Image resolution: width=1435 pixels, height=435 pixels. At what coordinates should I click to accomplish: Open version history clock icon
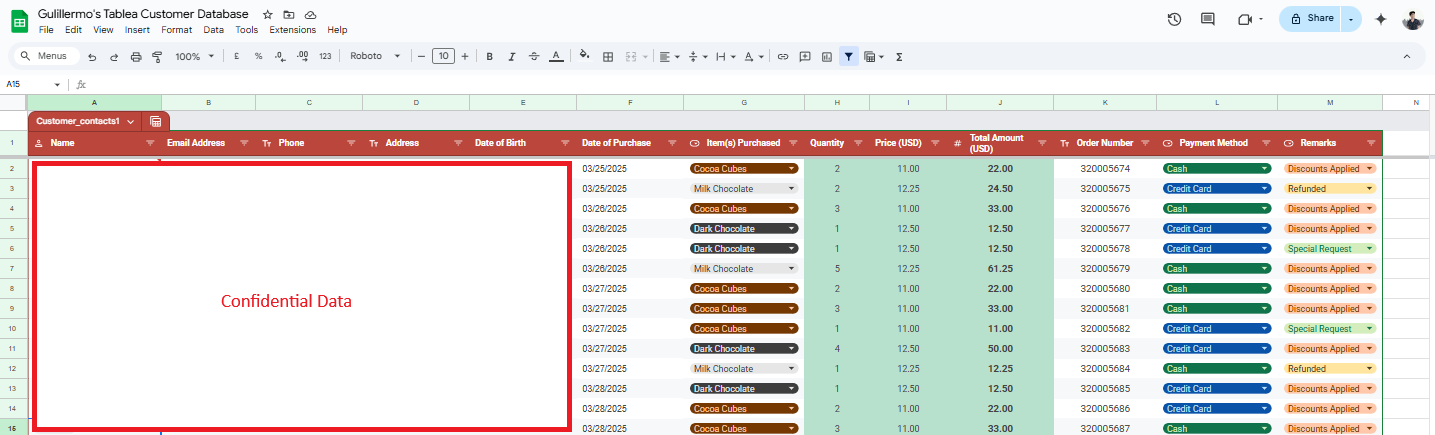point(1174,19)
